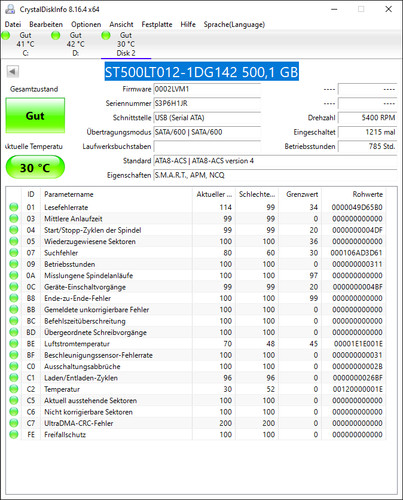Click the green Gut health status button

coord(35,116)
